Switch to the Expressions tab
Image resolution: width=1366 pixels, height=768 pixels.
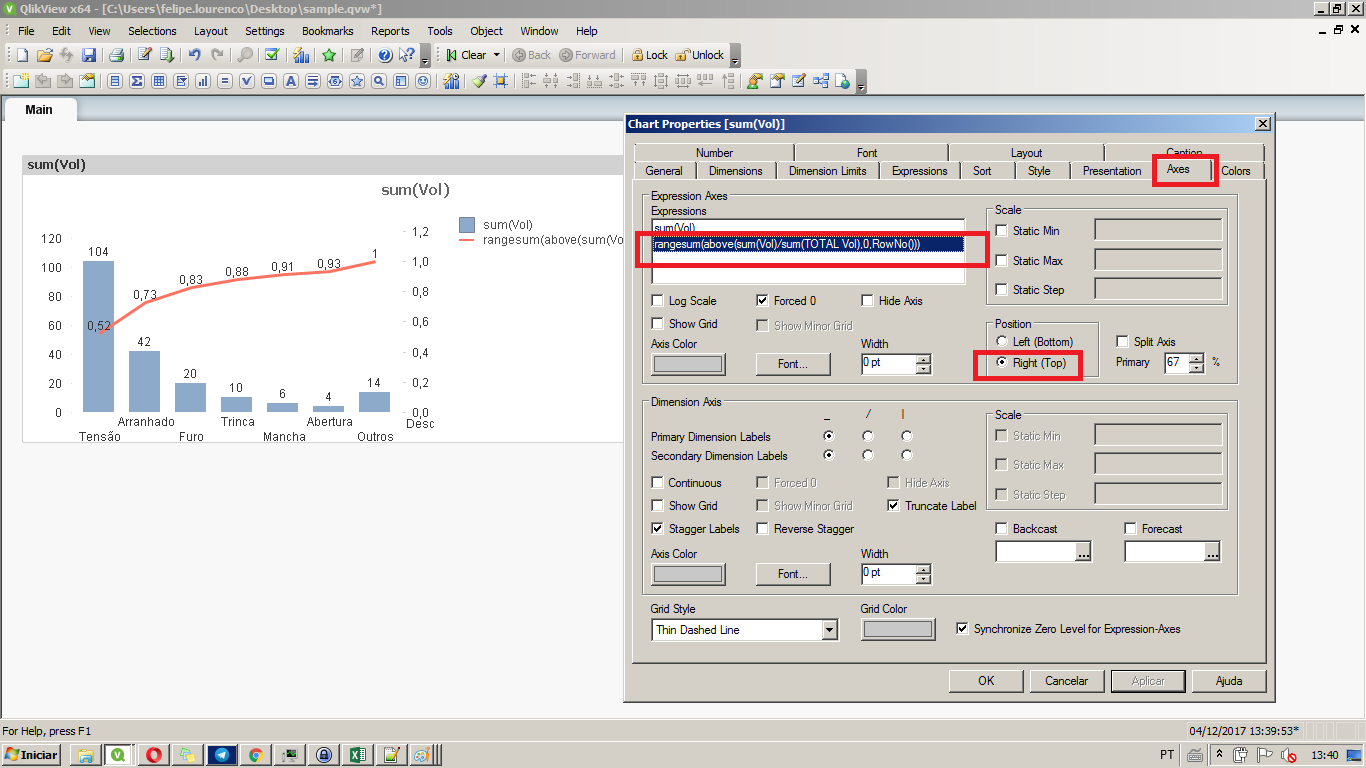919,171
